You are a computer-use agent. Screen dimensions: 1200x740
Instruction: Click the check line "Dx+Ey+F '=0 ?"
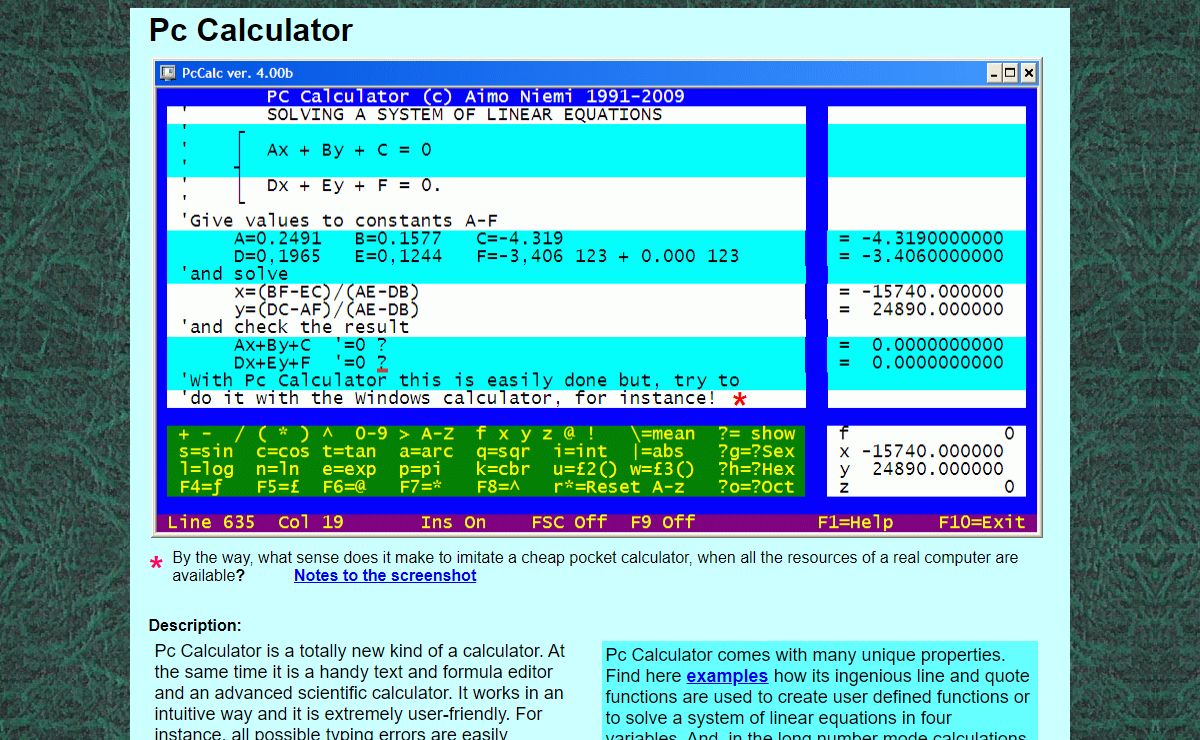tap(311, 363)
